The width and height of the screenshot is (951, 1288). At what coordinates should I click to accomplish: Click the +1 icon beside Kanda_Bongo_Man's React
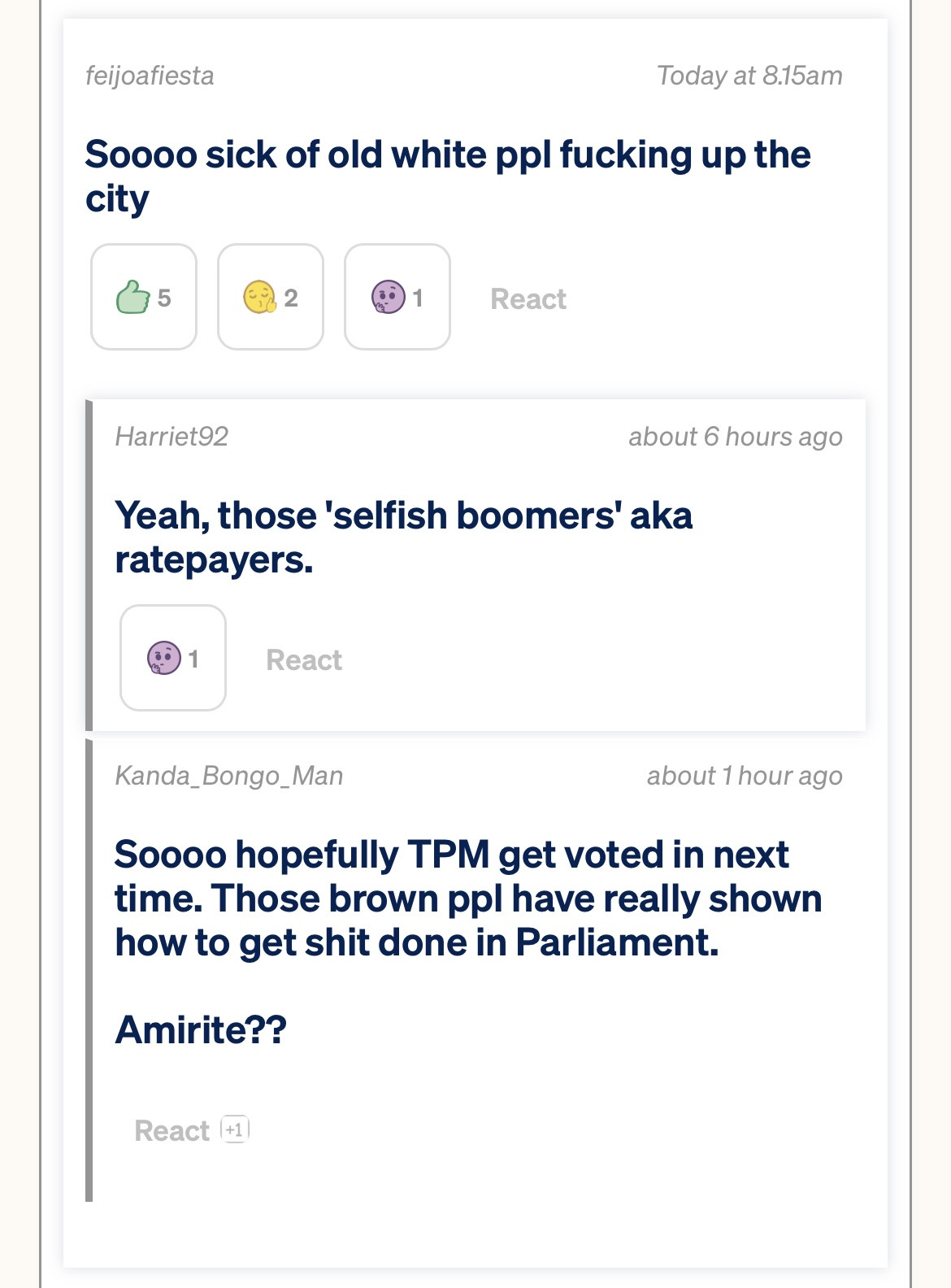pos(235,1129)
